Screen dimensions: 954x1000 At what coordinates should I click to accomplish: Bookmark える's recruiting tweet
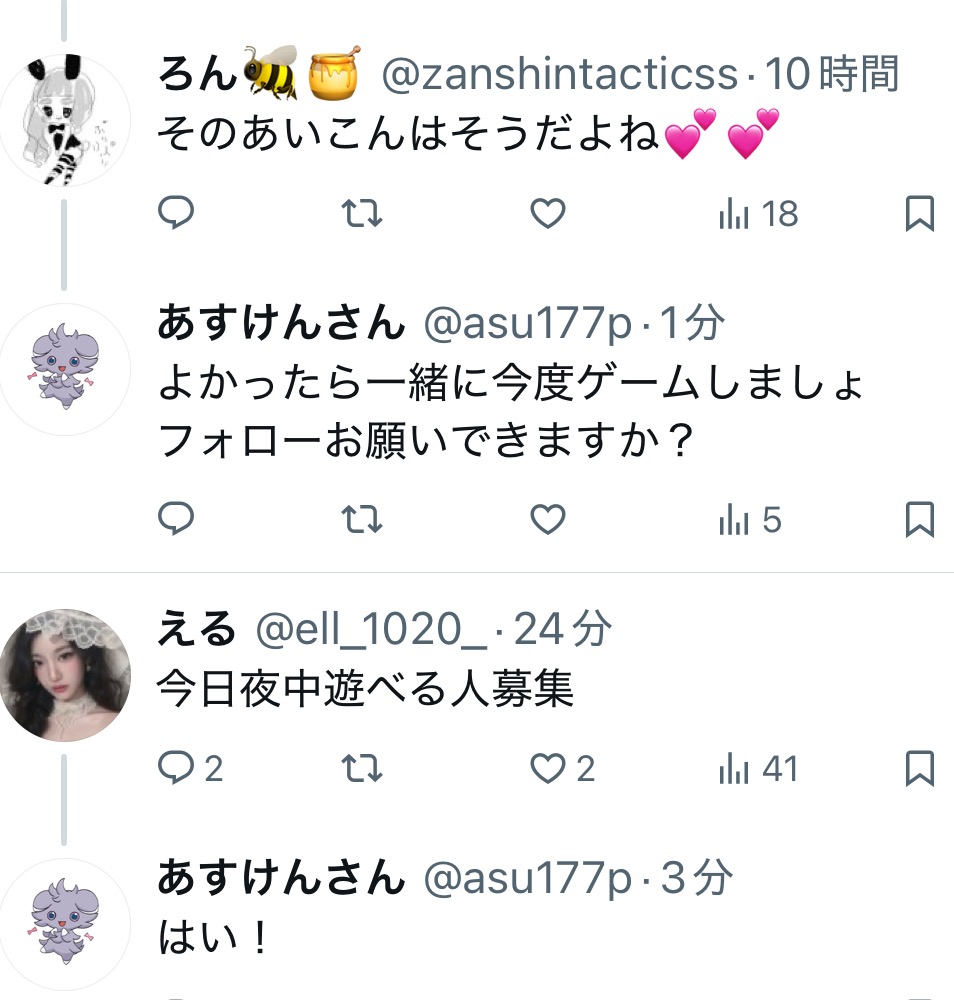click(x=920, y=767)
